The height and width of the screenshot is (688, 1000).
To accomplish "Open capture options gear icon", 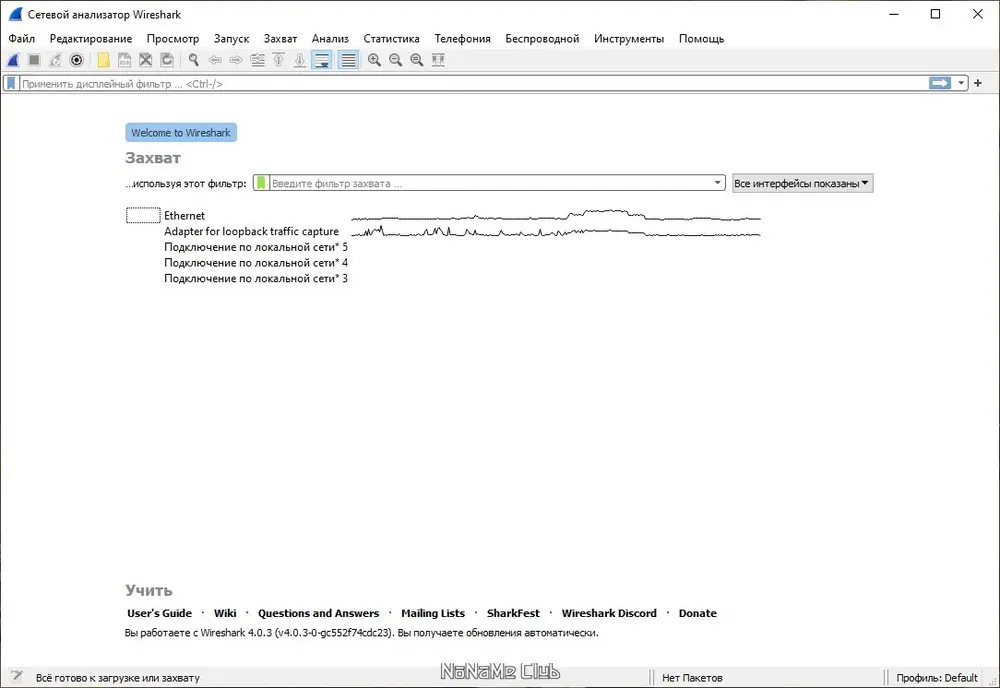I will pyautogui.click(x=77, y=60).
